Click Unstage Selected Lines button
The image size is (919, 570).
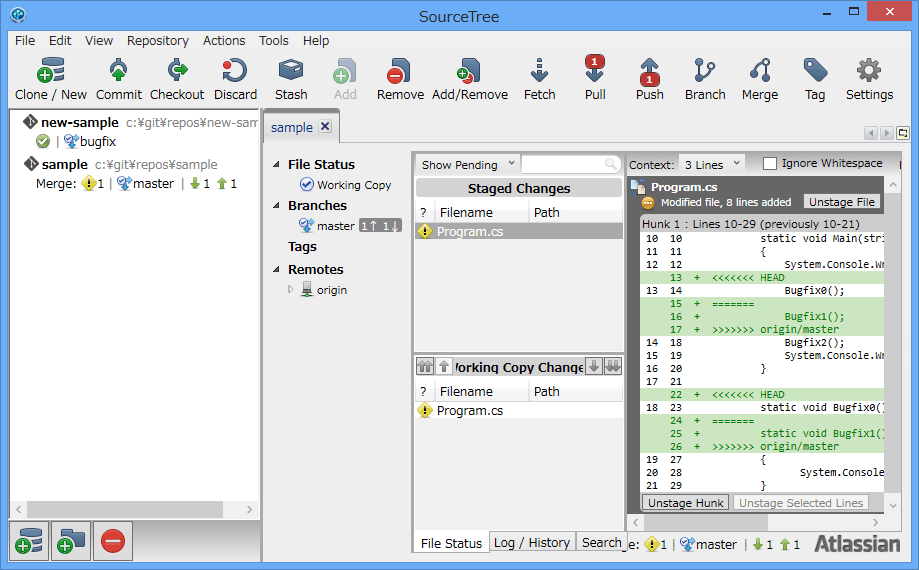(x=801, y=503)
